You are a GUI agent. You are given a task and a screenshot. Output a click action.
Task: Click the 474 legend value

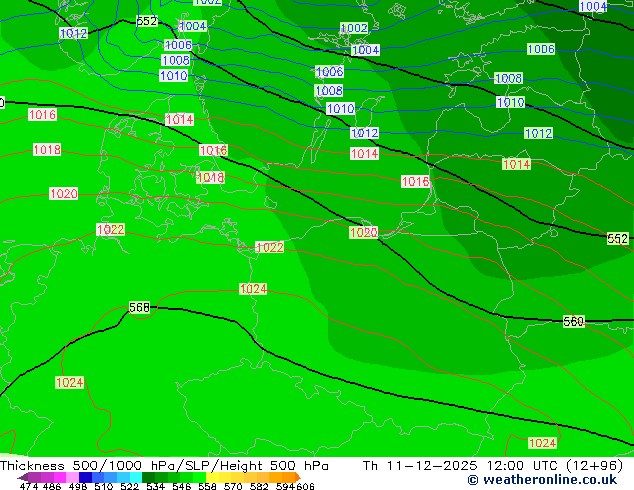pos(29,486)
